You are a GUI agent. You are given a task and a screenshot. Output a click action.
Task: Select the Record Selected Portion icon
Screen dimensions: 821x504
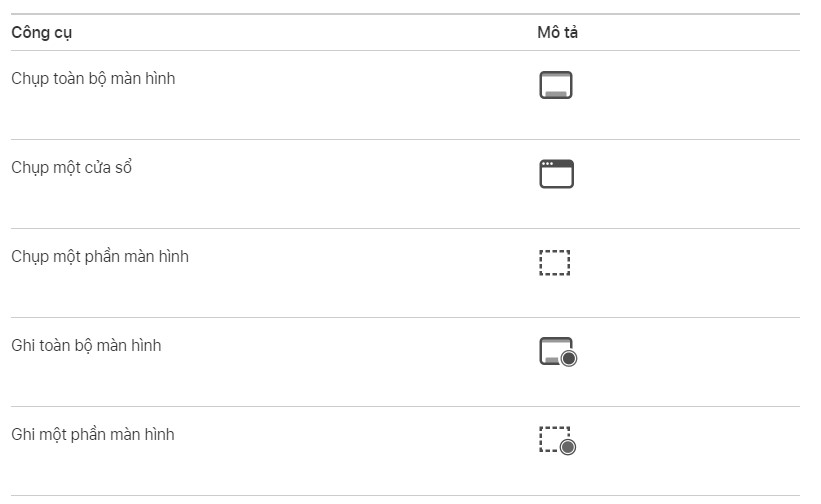[557, 441]
